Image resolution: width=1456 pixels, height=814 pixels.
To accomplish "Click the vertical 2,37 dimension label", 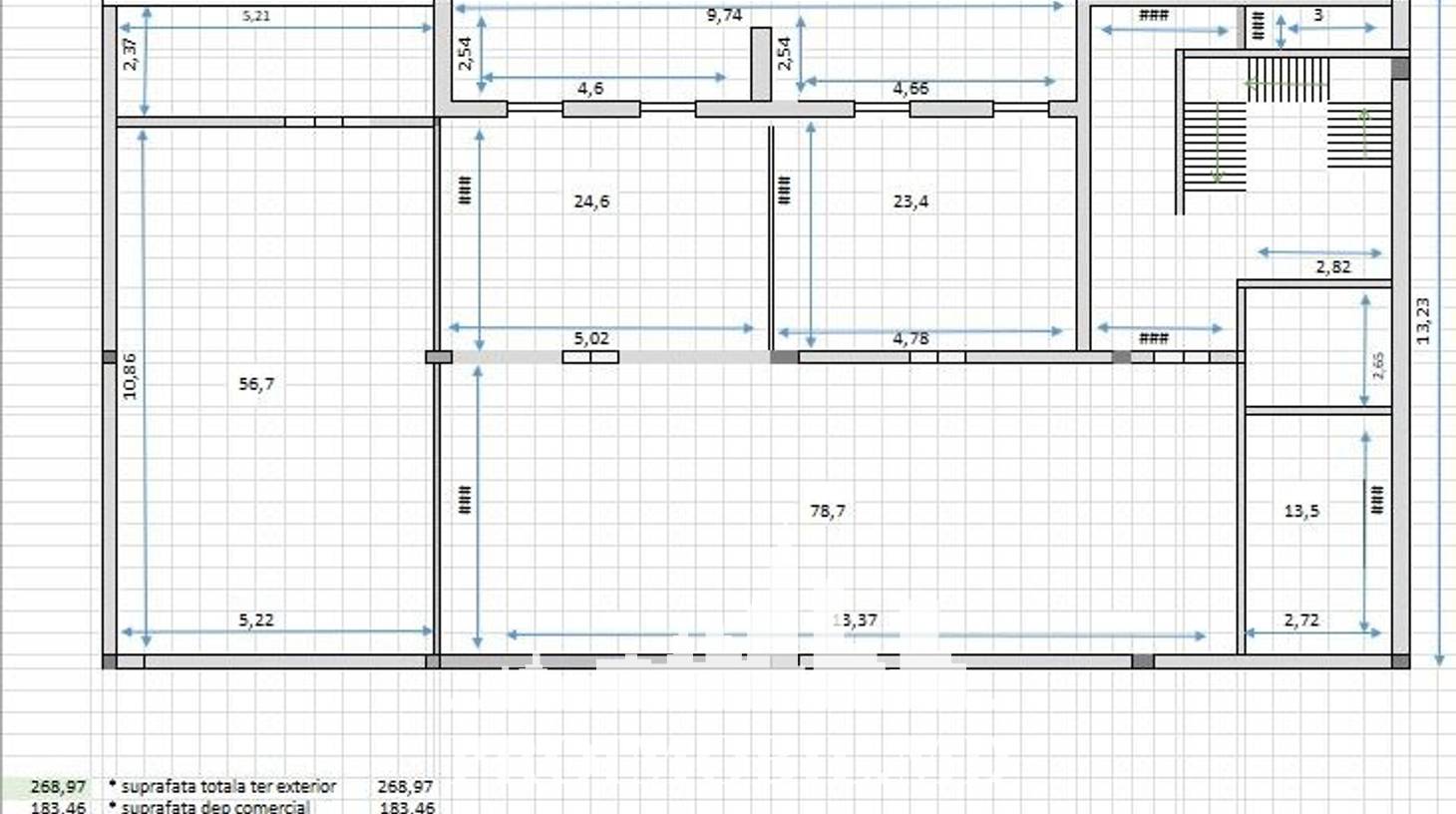I will click(x=130, y=54).
